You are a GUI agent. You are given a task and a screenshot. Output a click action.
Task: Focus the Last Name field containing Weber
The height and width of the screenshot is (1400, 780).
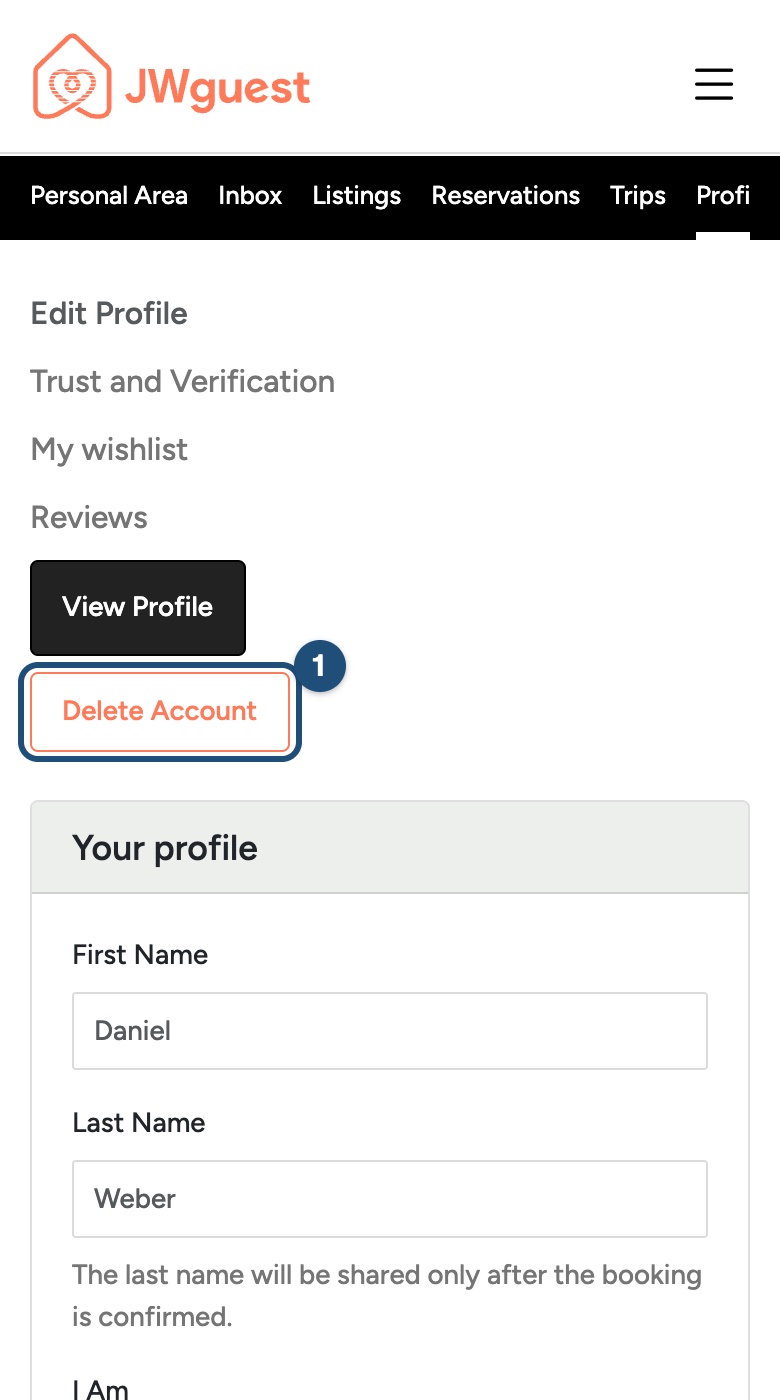click(x=390, y=1199)
